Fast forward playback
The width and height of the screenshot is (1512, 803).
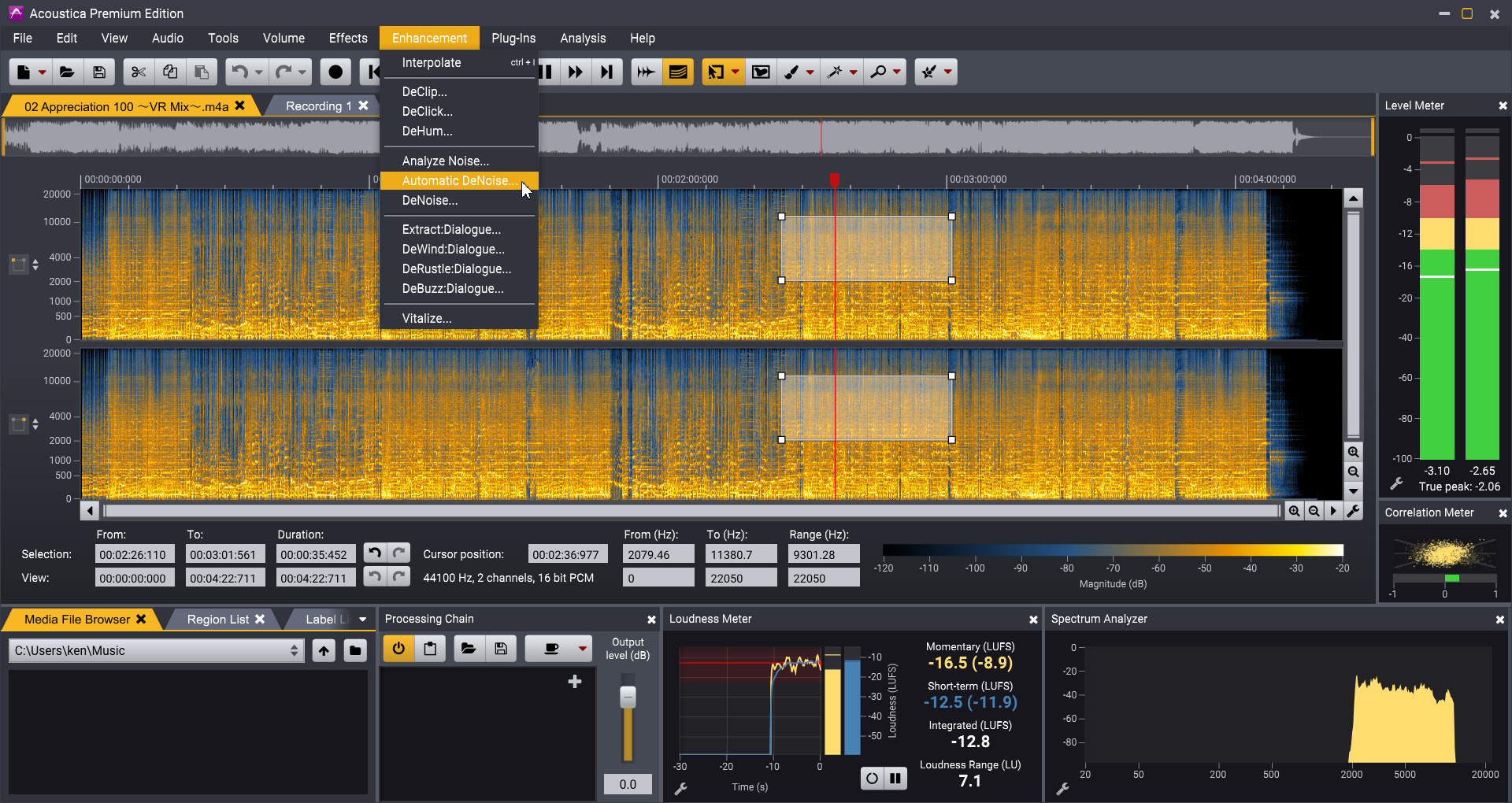[576, 72]
